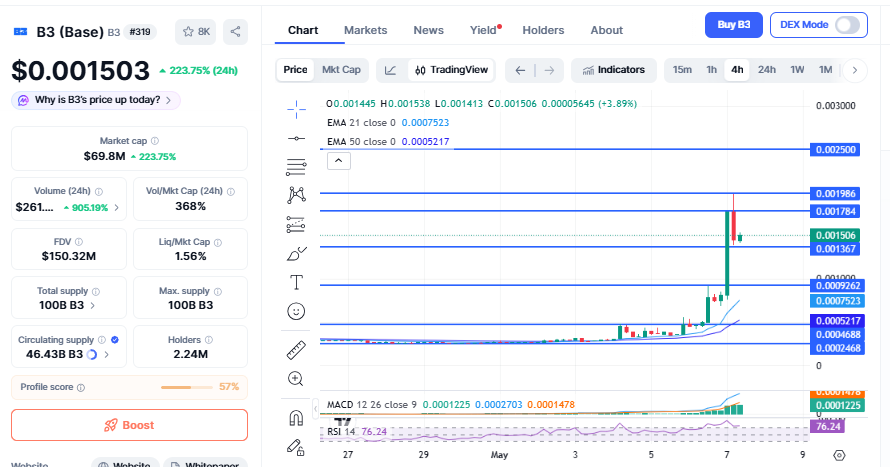Set interval to 24h
The image size is (890, 467).
tap(766, 70)
